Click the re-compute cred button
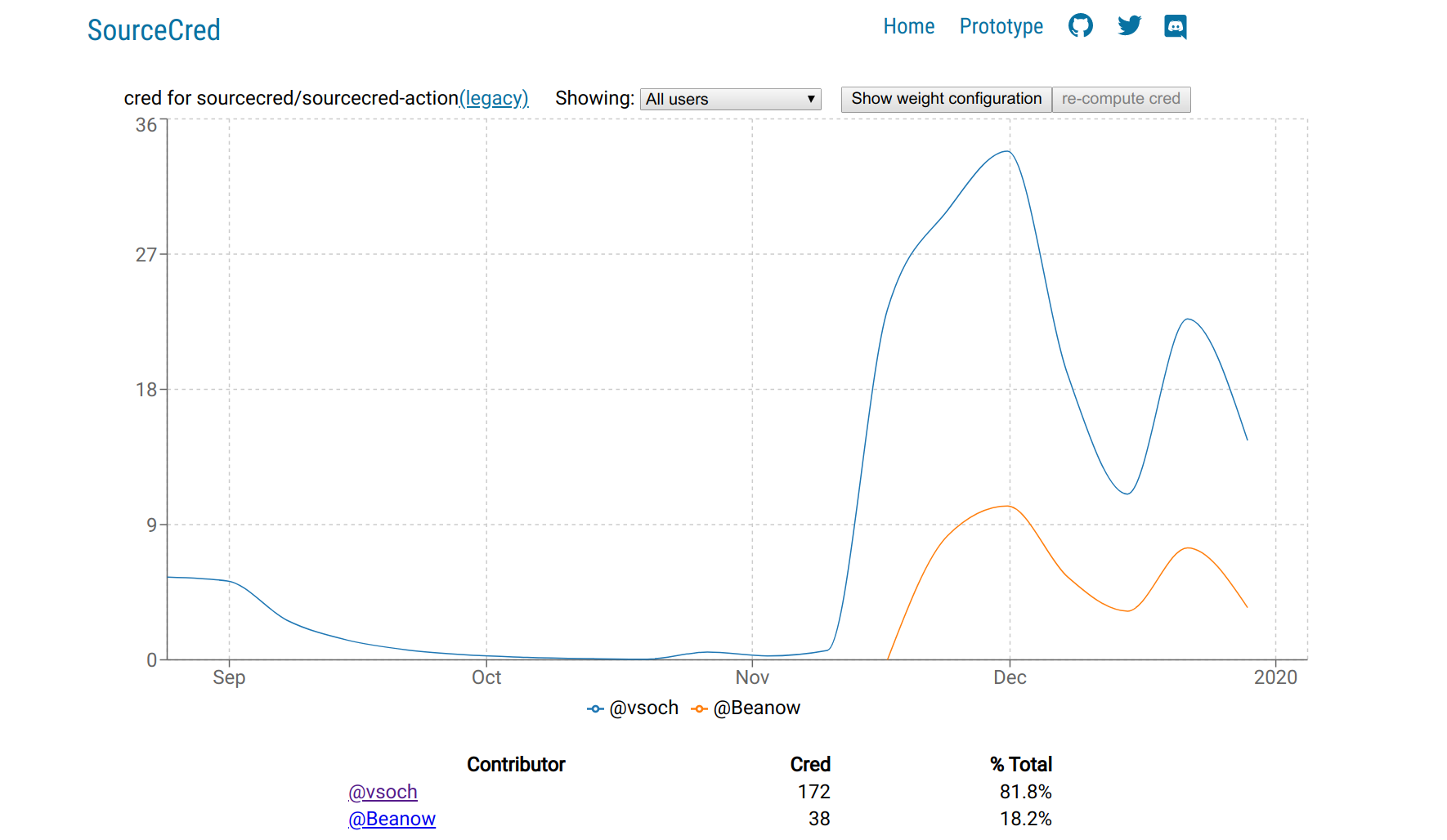This screenshot has height=840, width=1447. coord(1121,99)
